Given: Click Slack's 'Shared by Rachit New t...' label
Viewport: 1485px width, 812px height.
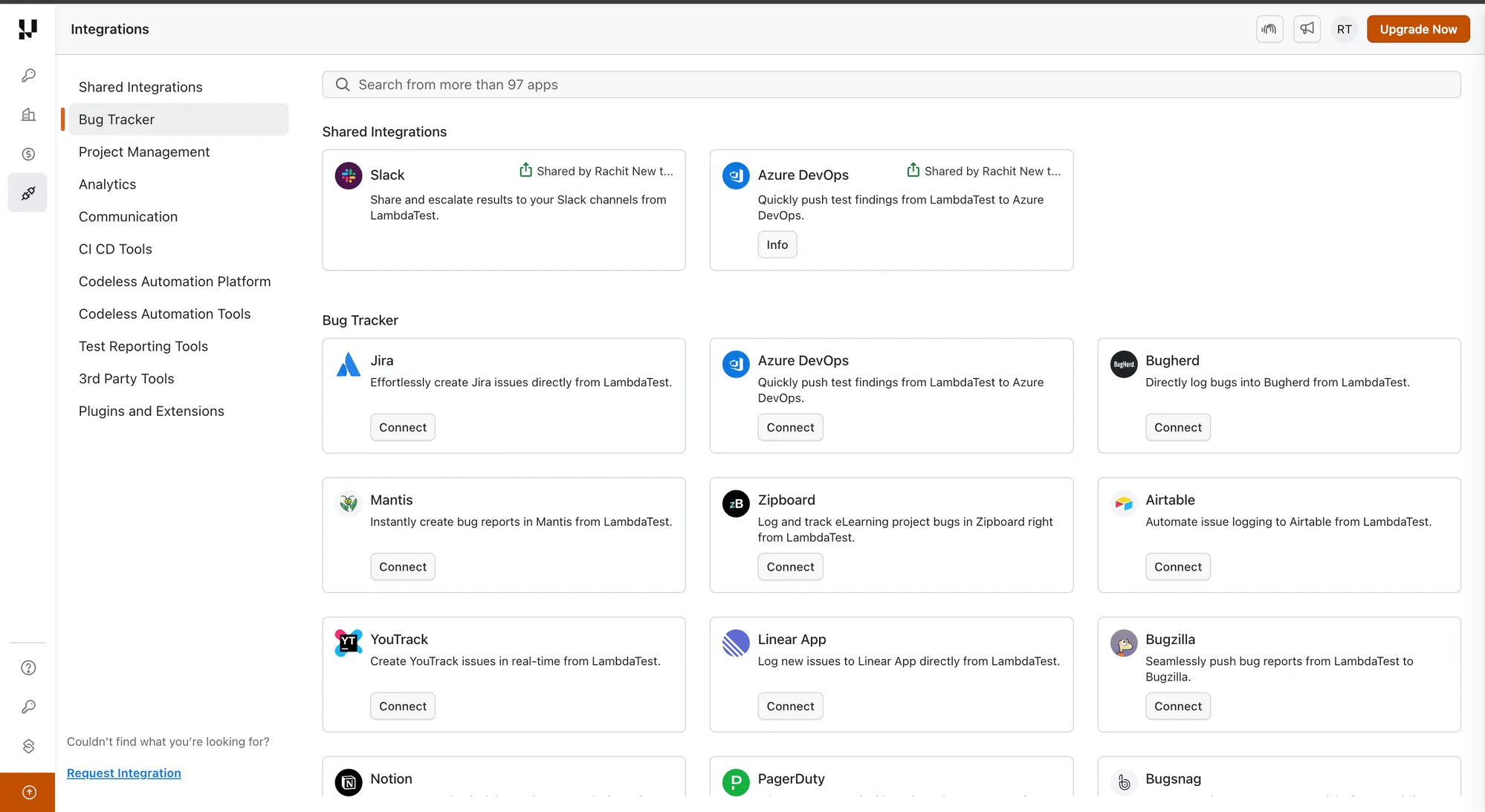Looking at the screenshot, I should (605, 171).
